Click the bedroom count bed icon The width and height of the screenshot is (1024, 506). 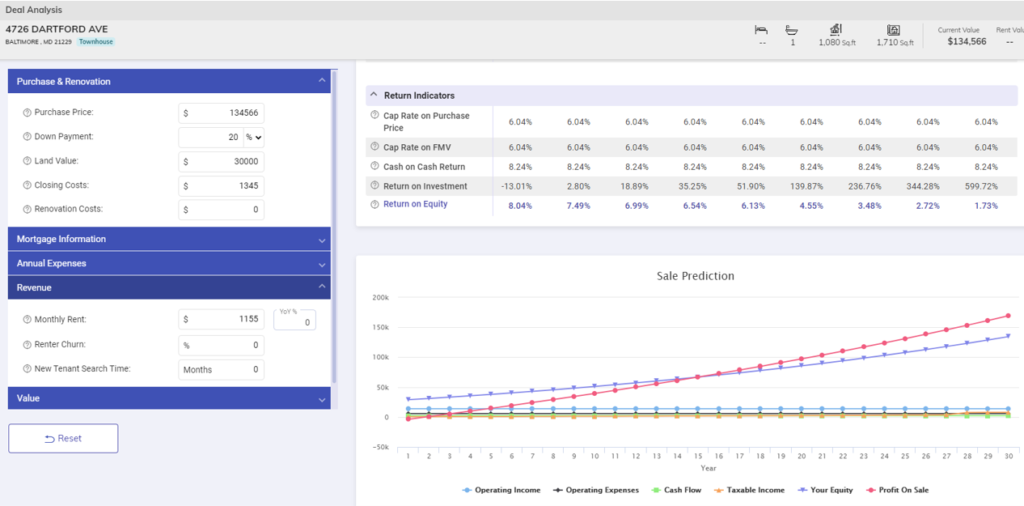(761, 30)
